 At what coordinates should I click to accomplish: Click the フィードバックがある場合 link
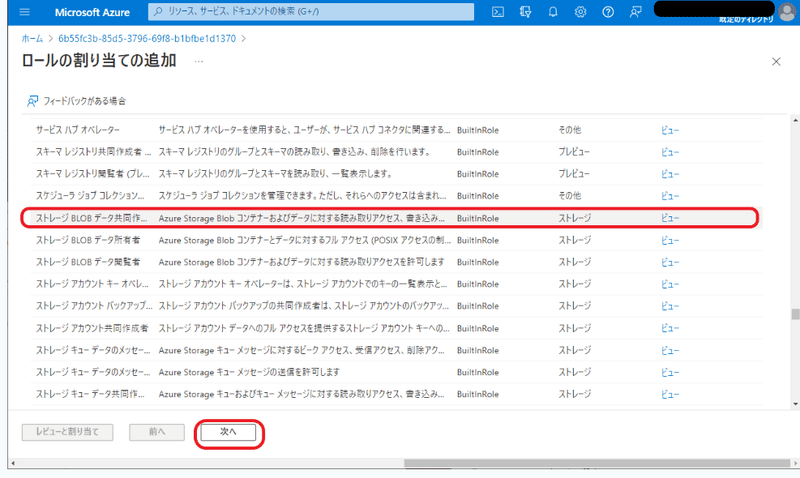(x=84, y=101)
